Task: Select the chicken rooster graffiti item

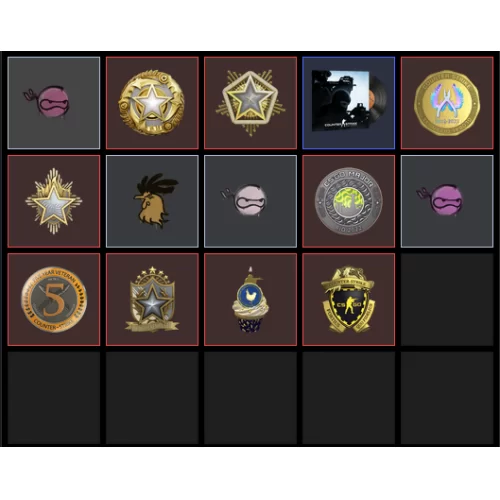Action: [x=152, y=201]
